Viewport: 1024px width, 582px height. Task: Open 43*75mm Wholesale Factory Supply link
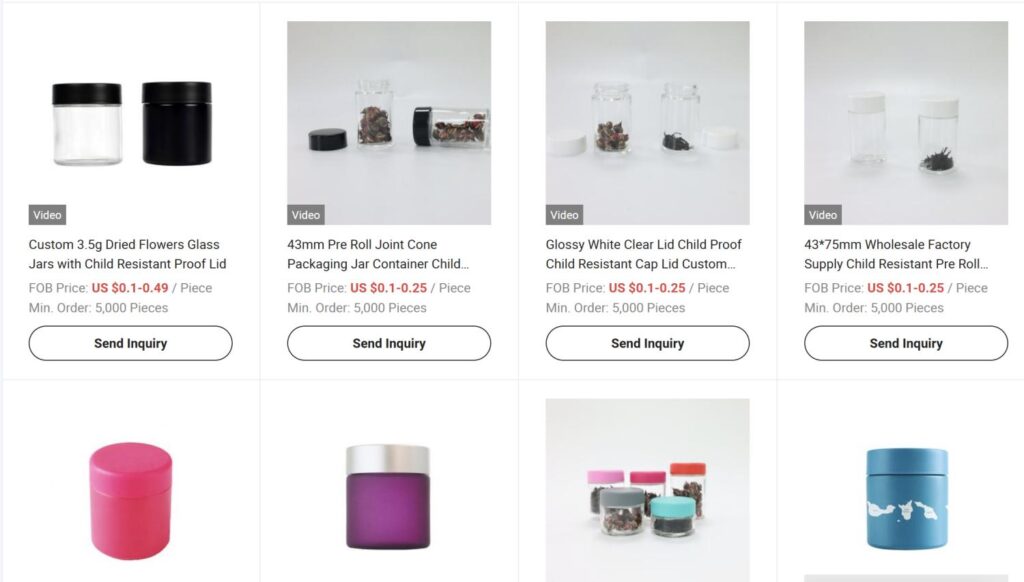coord(896,254)
